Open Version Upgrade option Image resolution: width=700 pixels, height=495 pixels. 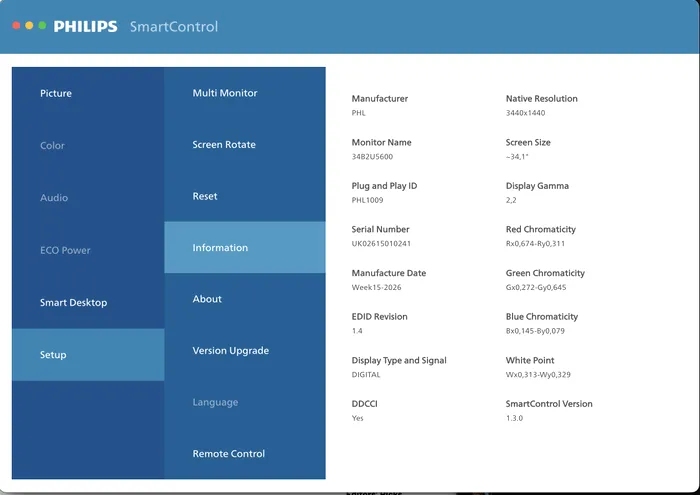[x=245, y=350]
